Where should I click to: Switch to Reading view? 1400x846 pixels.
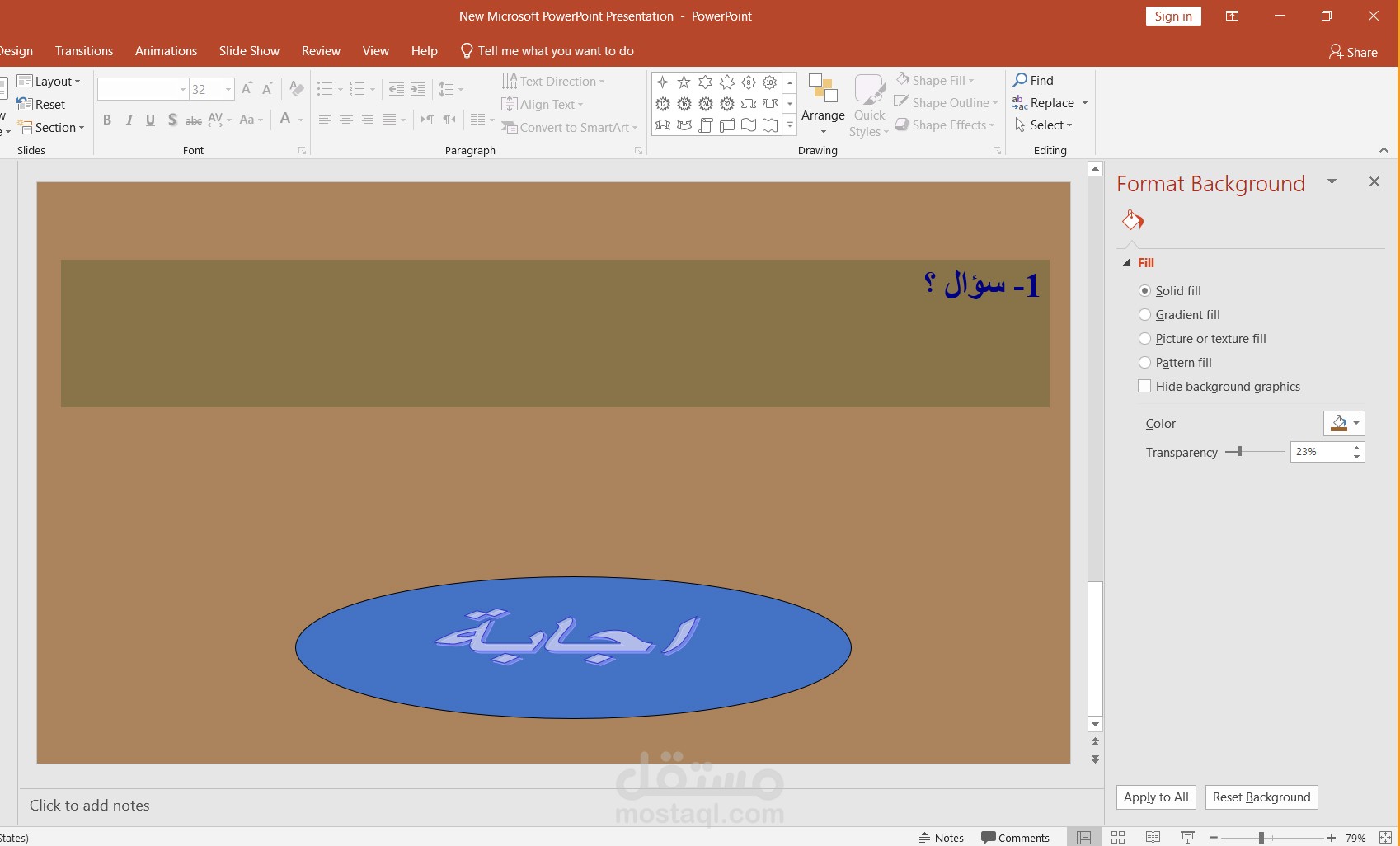point(1153,837)
